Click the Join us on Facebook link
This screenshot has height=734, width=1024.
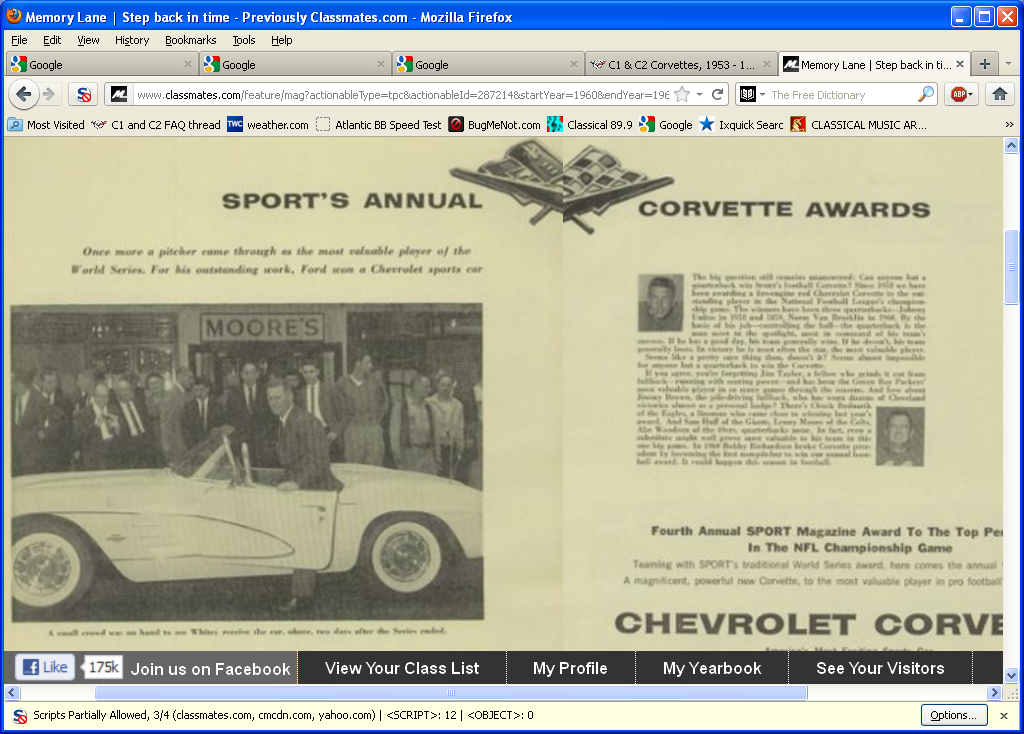210,669
